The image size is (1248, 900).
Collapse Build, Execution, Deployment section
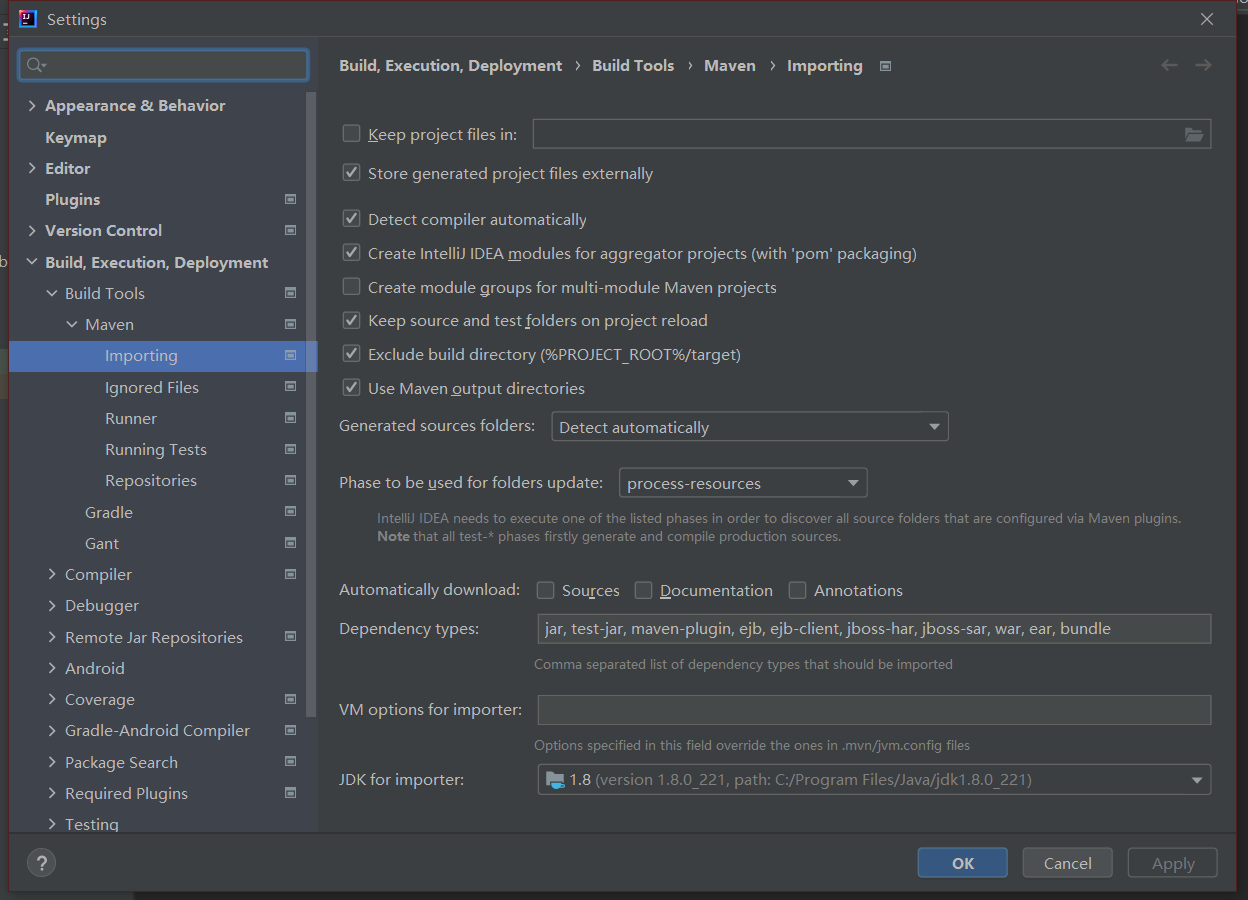coord(32,262)
